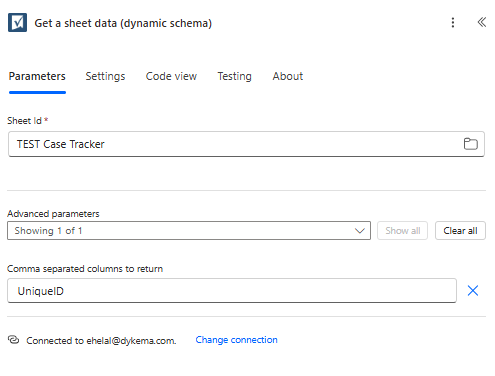Collapse the panel with double chevron icon
Image resolution: width=495 pixels, height=376 pixels.
(x=481, y=22)
